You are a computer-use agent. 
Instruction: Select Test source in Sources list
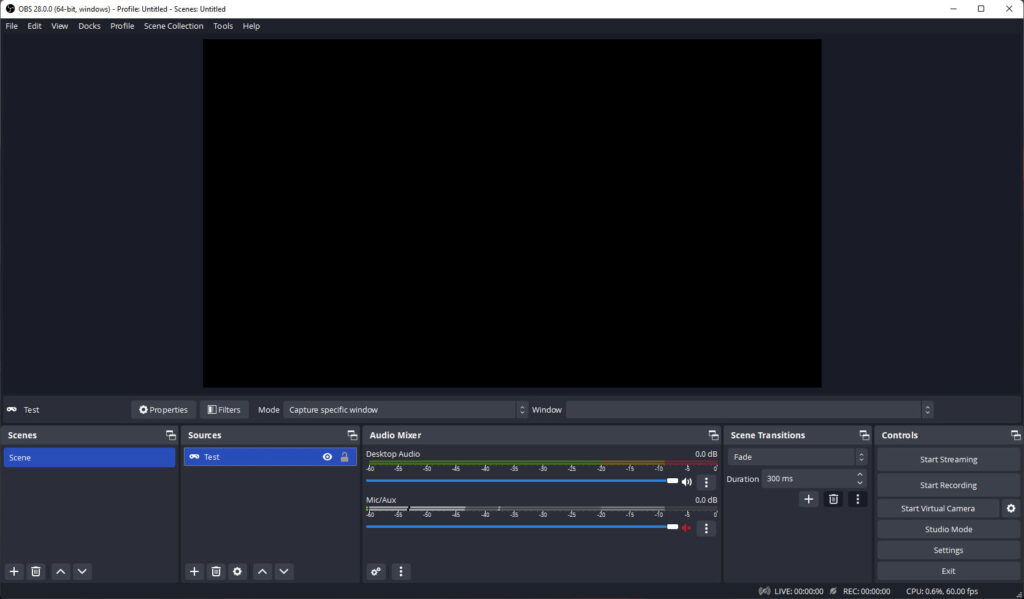click(270, 457)
